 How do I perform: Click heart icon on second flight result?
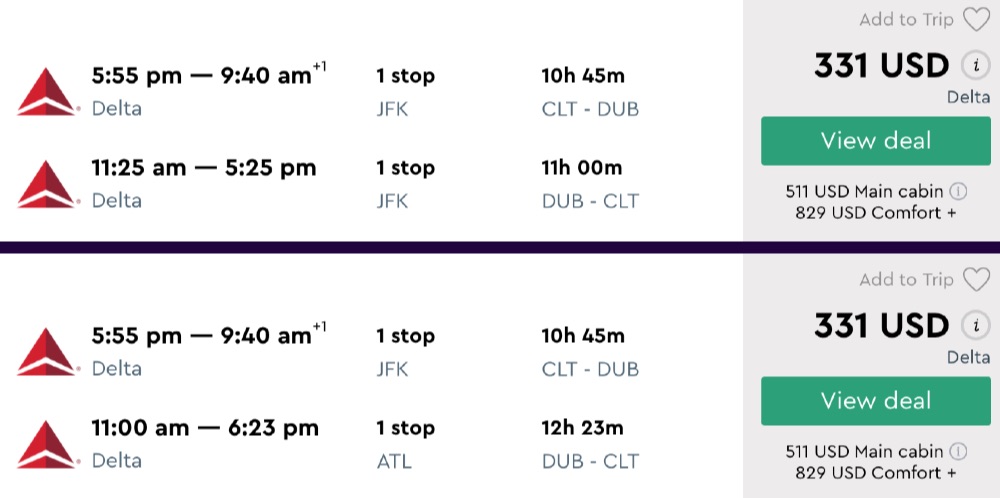[x=976, y=280]
